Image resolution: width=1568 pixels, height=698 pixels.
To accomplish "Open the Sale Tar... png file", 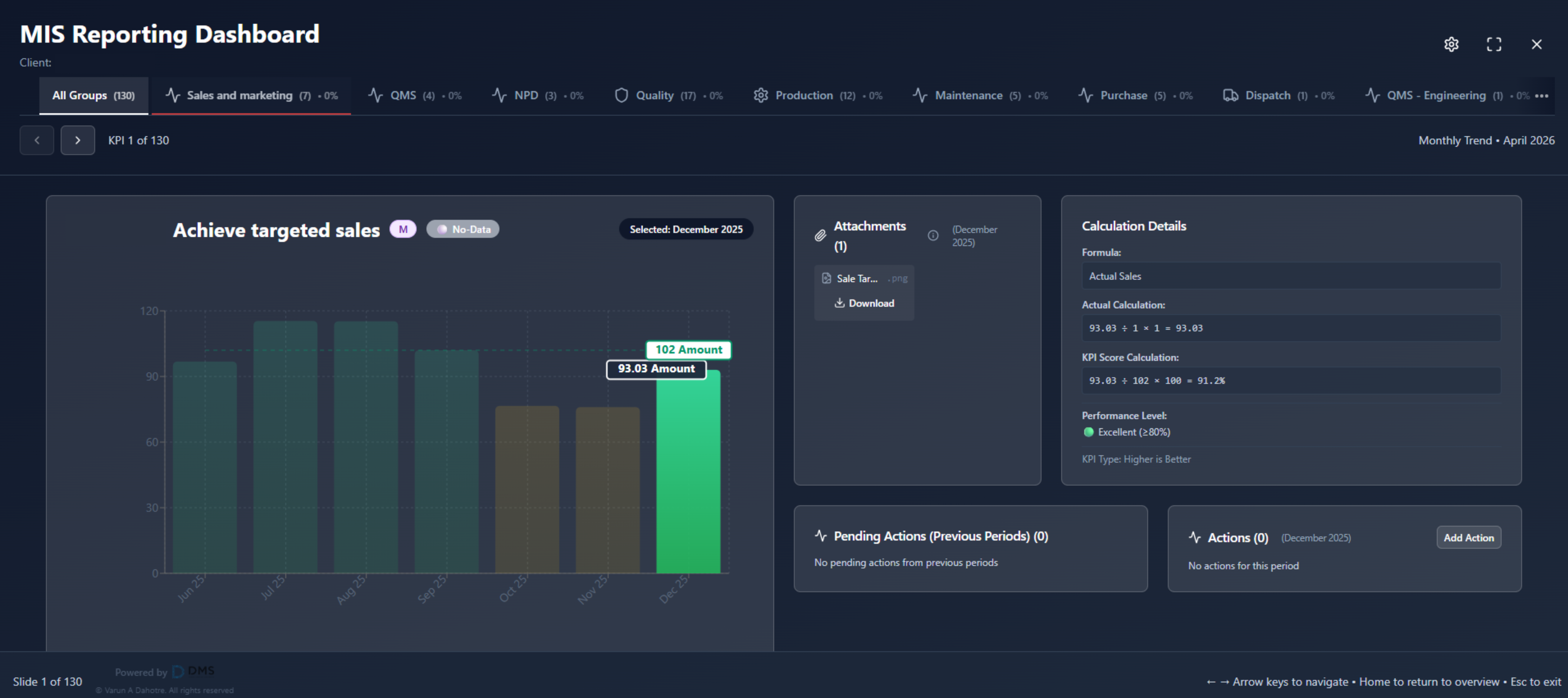I will click(x=864, y=278).
